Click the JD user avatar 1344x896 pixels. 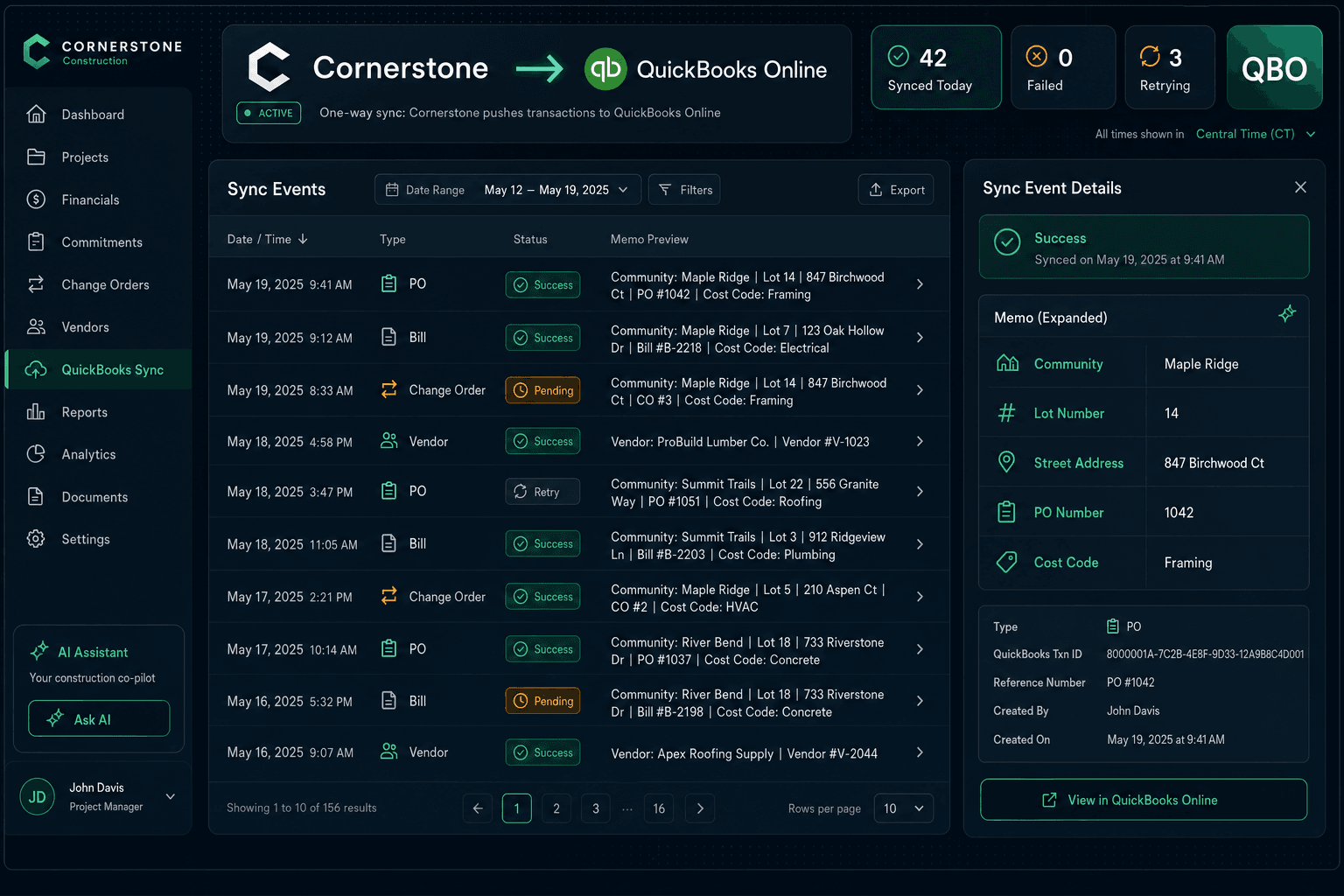click(37, 797)
